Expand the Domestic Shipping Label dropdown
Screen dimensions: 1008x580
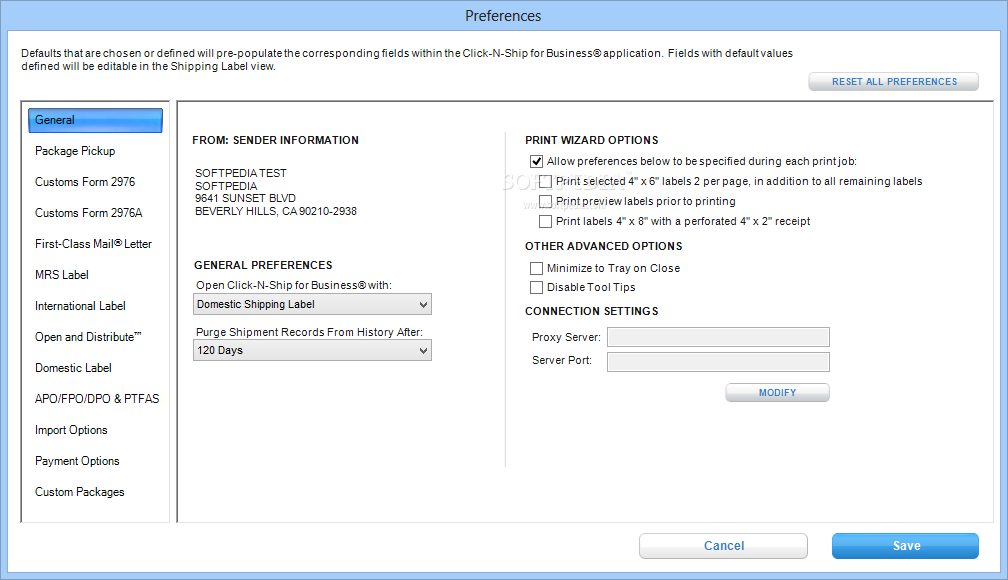pyautogui.click(x=312, y=304)
